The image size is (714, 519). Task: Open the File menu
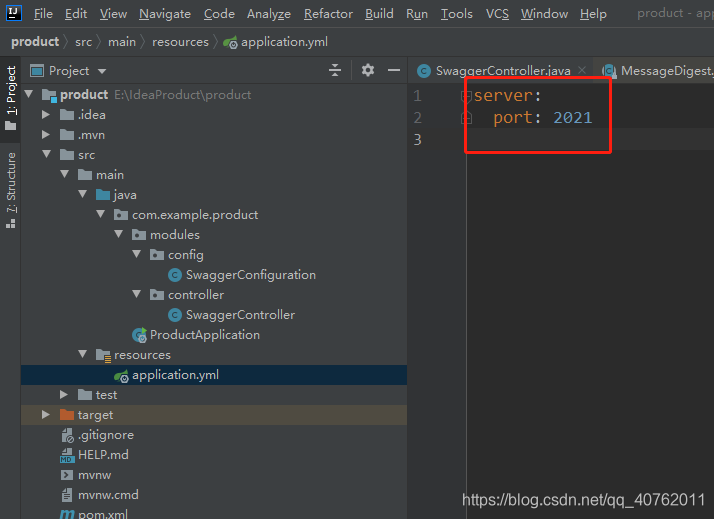click(43, 14)
